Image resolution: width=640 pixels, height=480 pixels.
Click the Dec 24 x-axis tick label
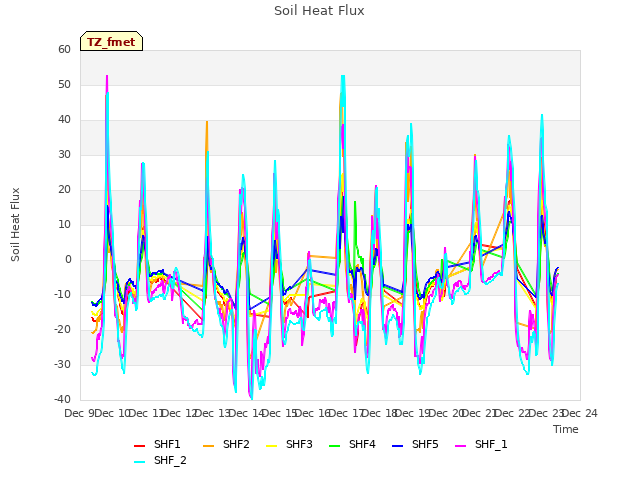(580, 413)
